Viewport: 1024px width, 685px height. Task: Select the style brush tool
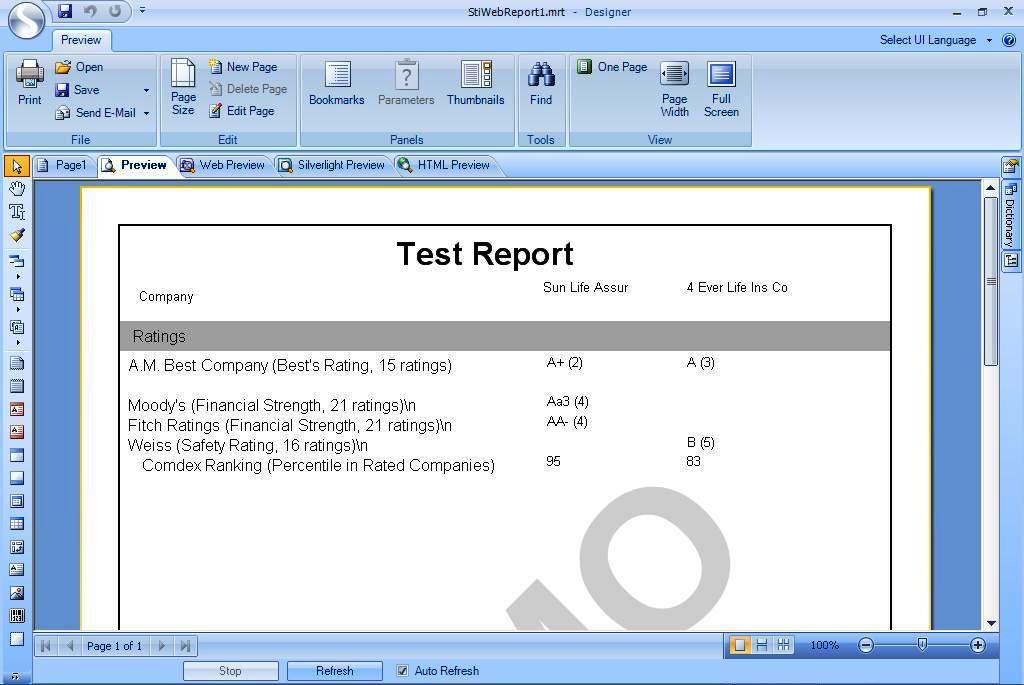click(17, 235)
